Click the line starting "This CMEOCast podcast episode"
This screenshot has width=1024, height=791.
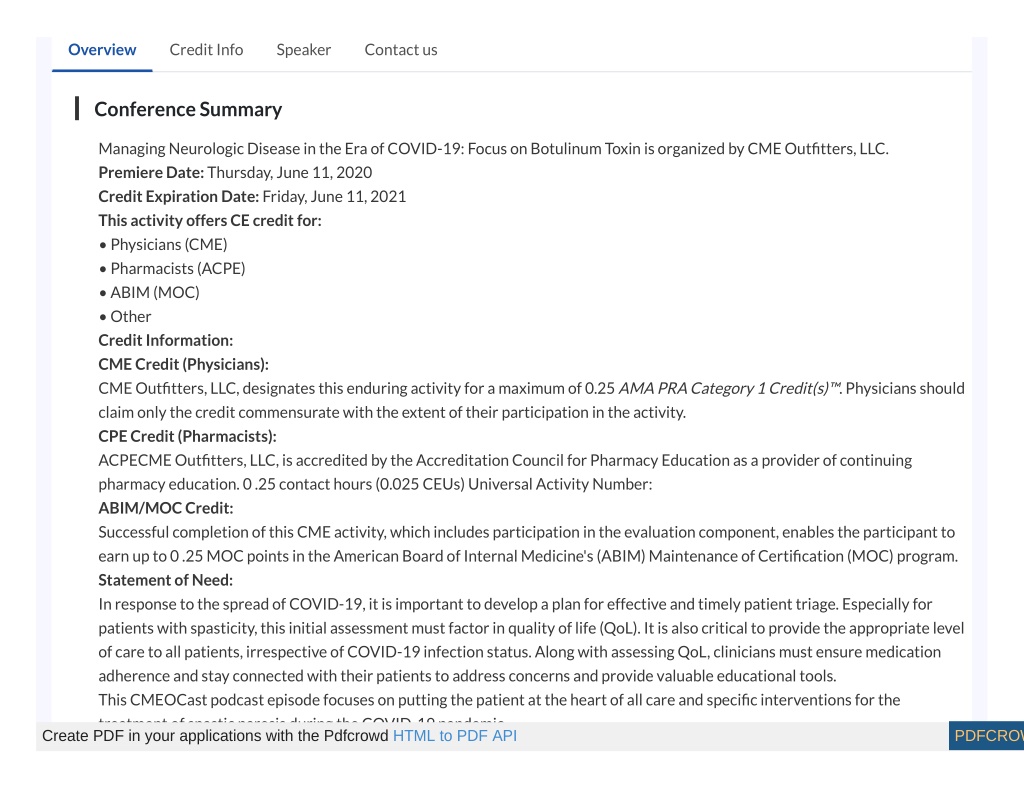499,700
